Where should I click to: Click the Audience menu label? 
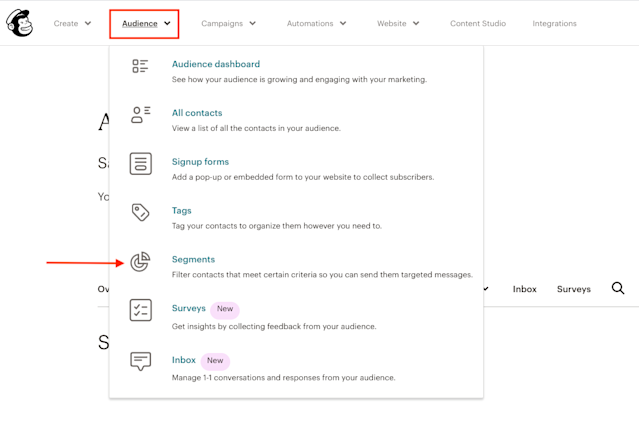140,24
